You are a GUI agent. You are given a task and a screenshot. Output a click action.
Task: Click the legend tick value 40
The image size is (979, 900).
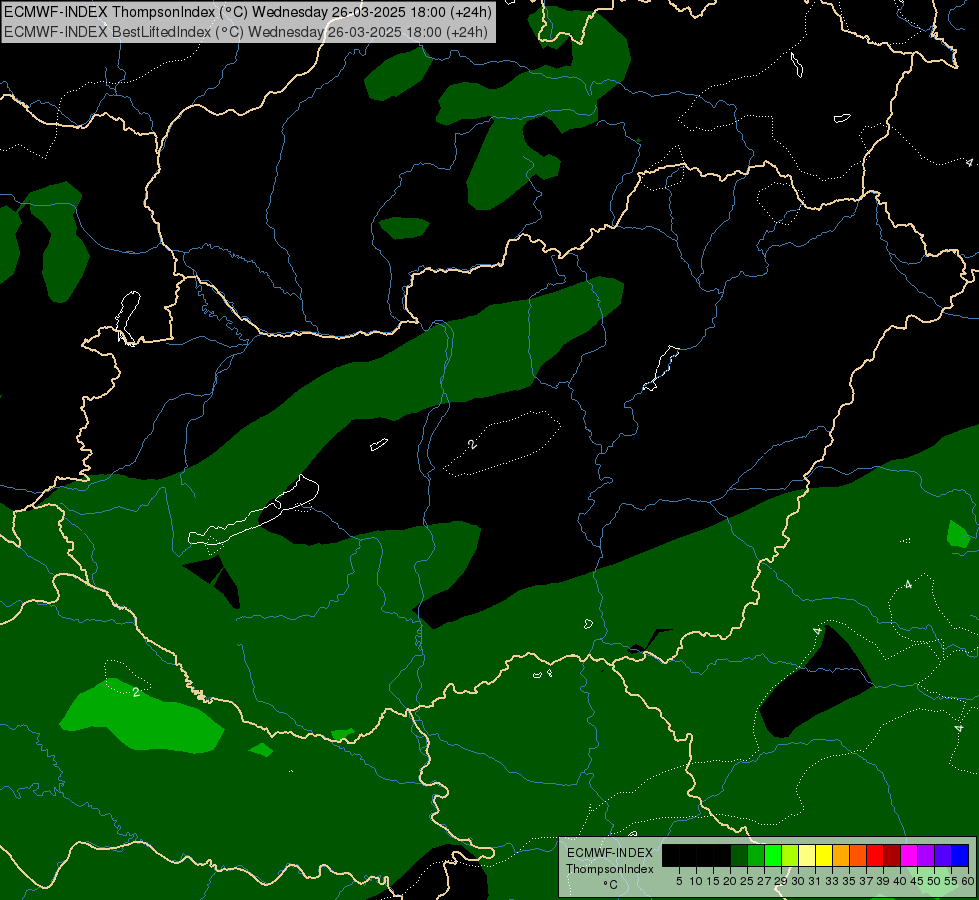[x=900, y=881]
